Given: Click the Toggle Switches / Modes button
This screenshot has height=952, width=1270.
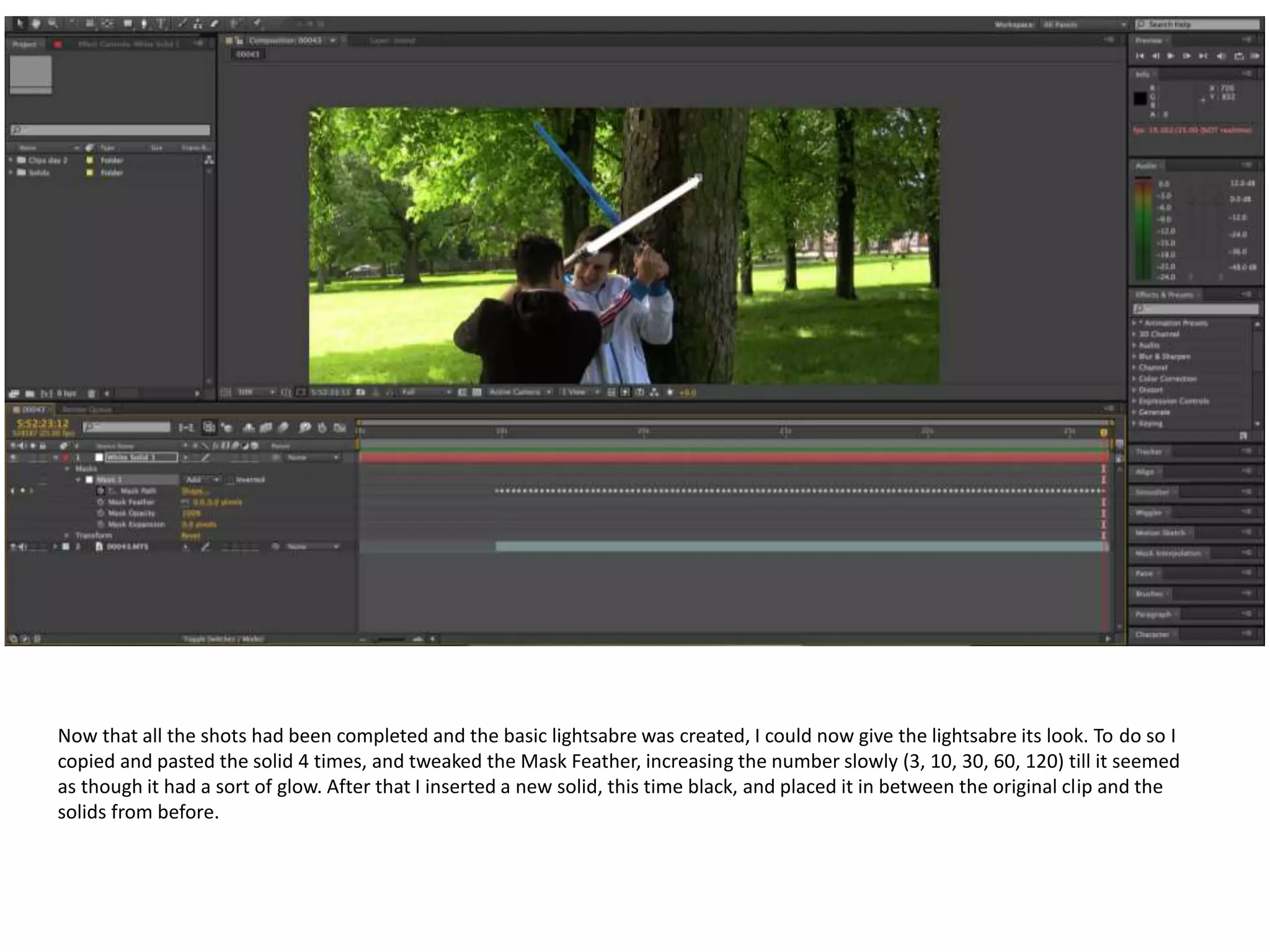Looking at the screenshot, I should [x=223, y=638].
